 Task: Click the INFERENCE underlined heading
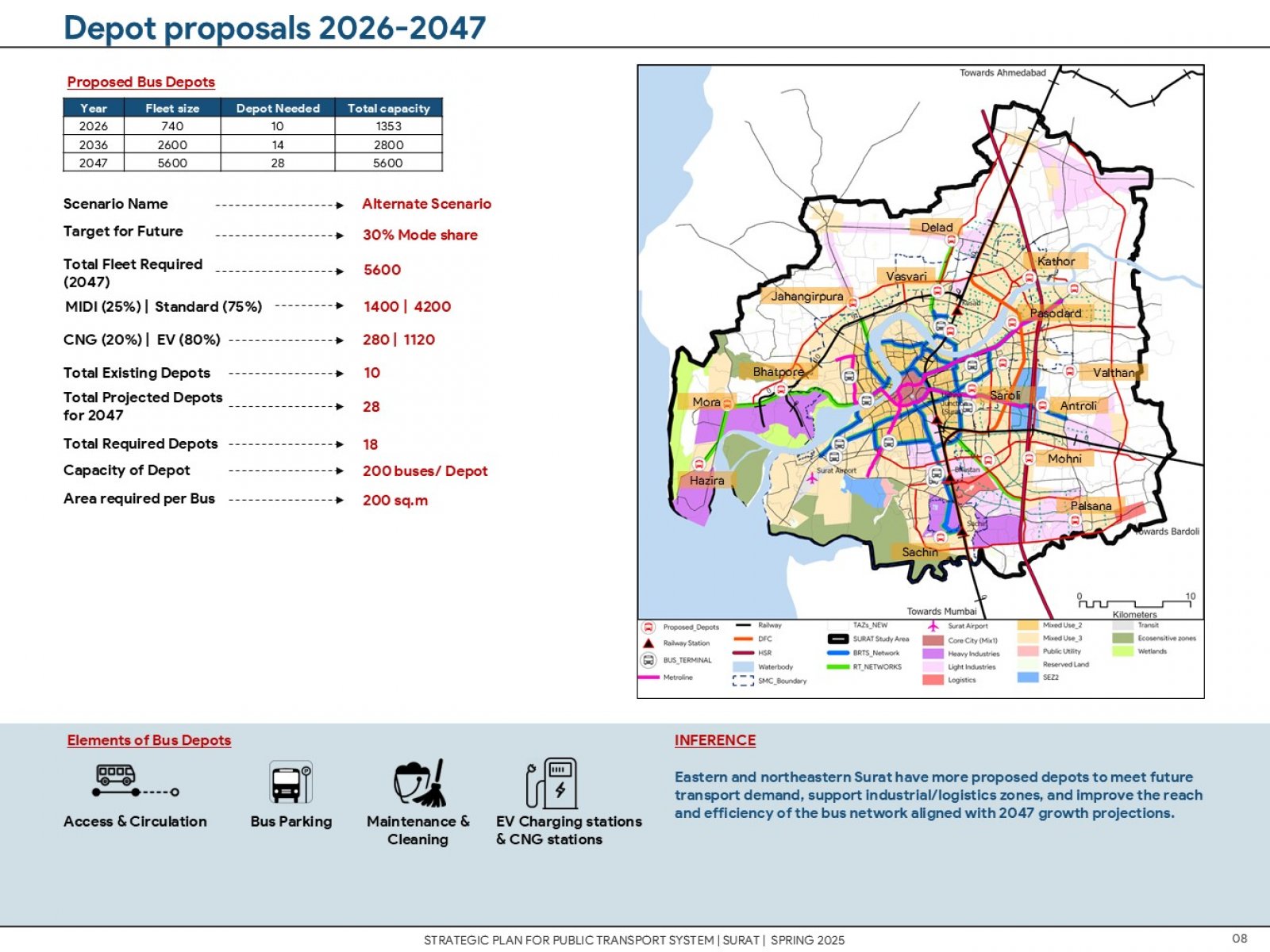[715, 740]
